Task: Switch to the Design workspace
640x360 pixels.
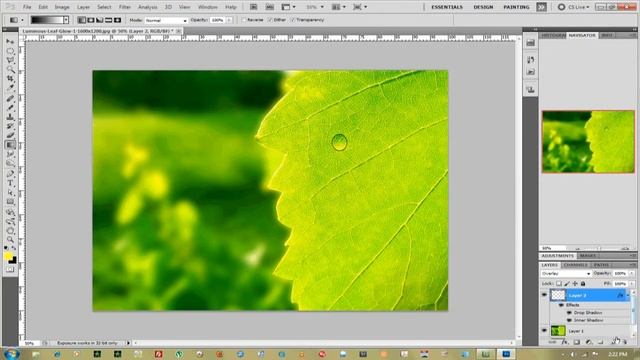Action: pyautogui.click(x=483, y=7)
